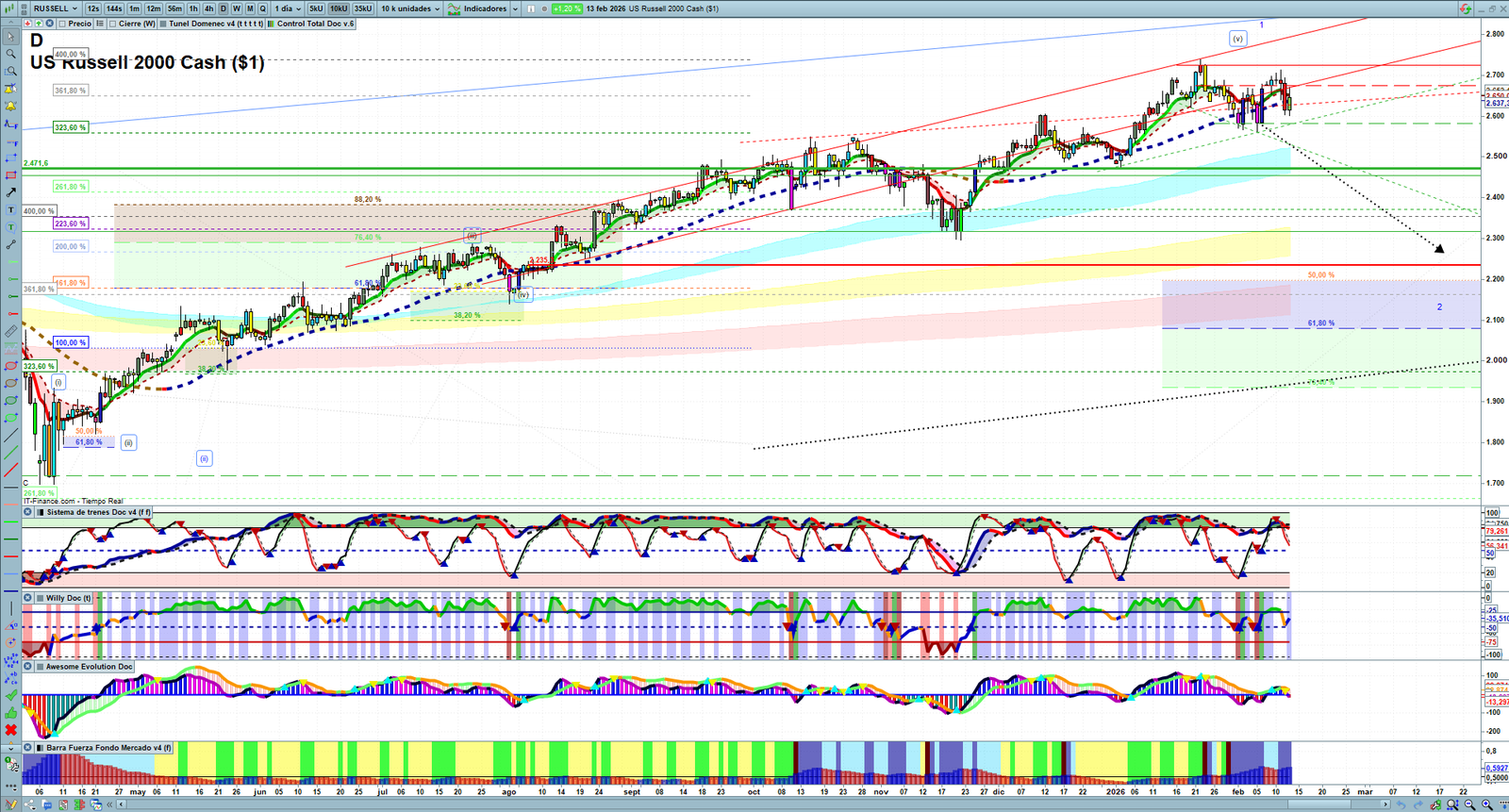Open the Indicadores button
Viewport: 1509px width, 812px height.
click(x=483, y=8)
